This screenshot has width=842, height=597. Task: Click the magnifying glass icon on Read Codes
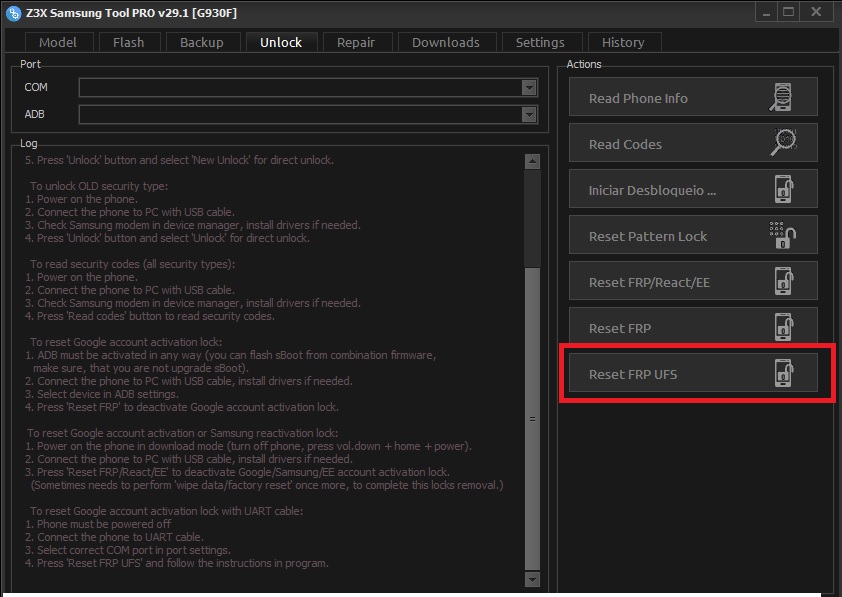coord(784,143)
